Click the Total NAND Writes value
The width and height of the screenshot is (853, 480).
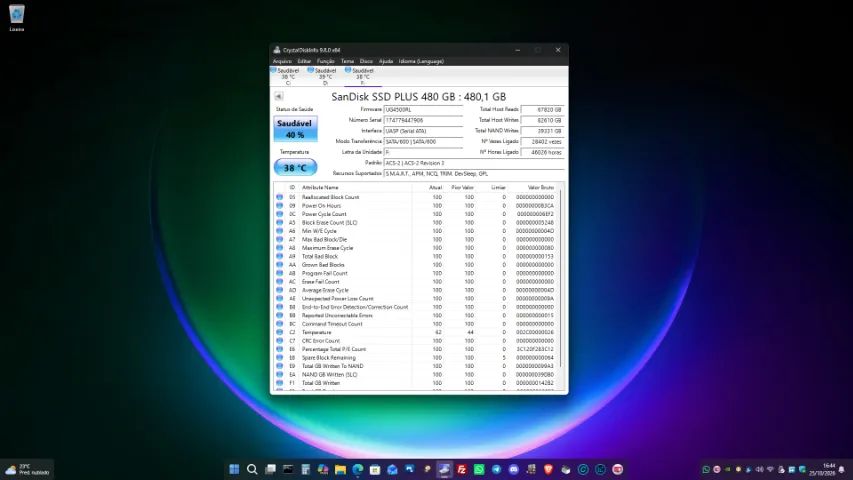542,131
